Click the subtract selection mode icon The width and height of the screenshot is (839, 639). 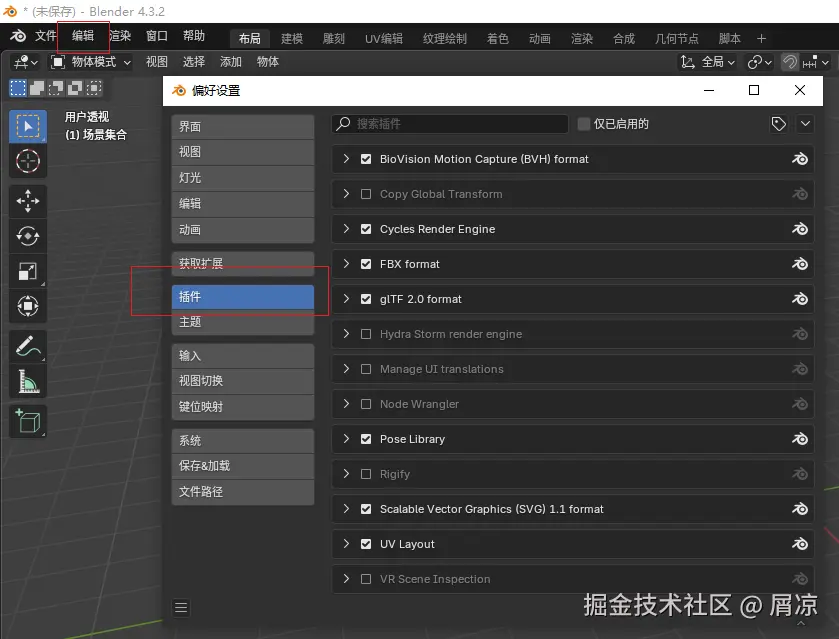56,88
